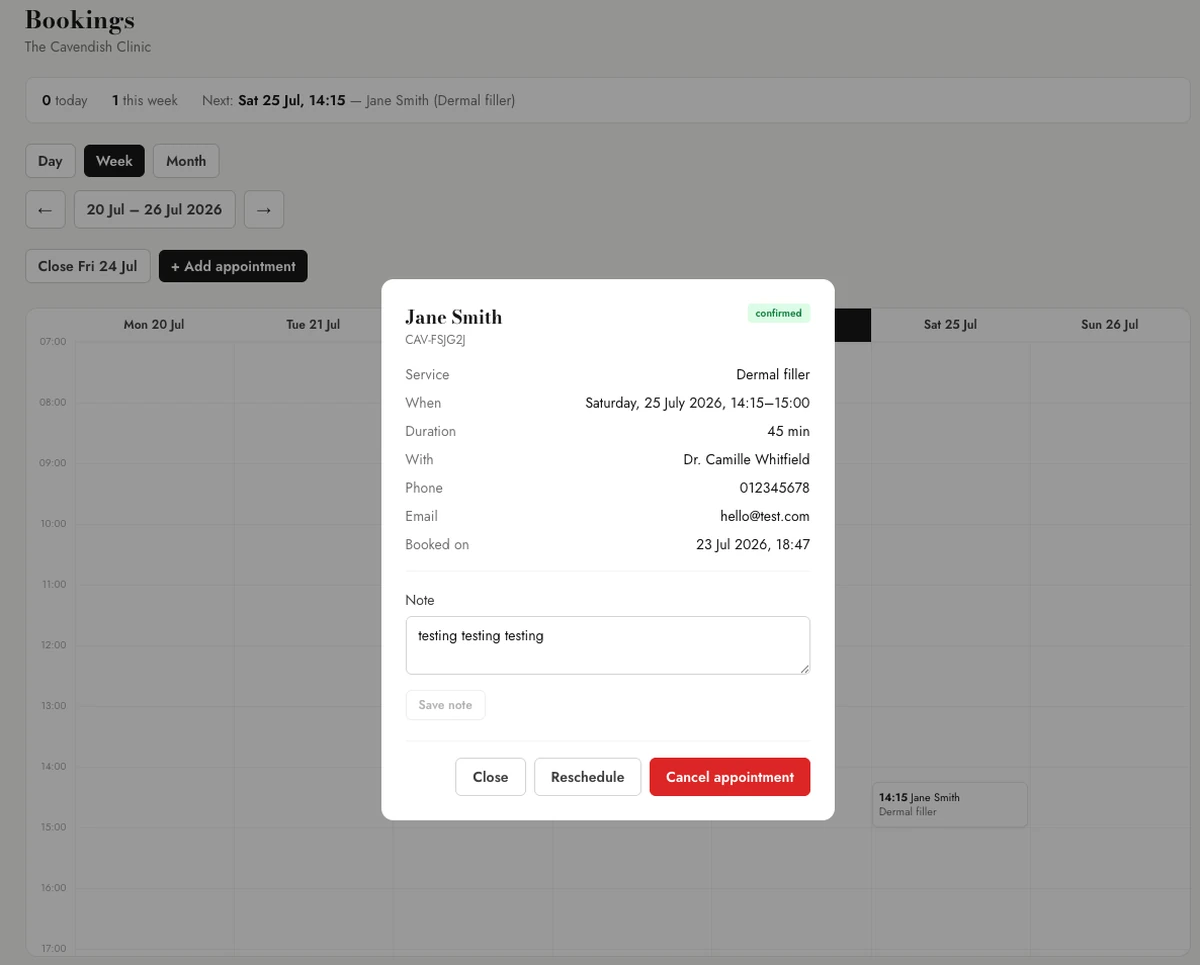Click the Saturday, 25 July 2026 time value
The image size is (1200, 965).
(697, 403)
